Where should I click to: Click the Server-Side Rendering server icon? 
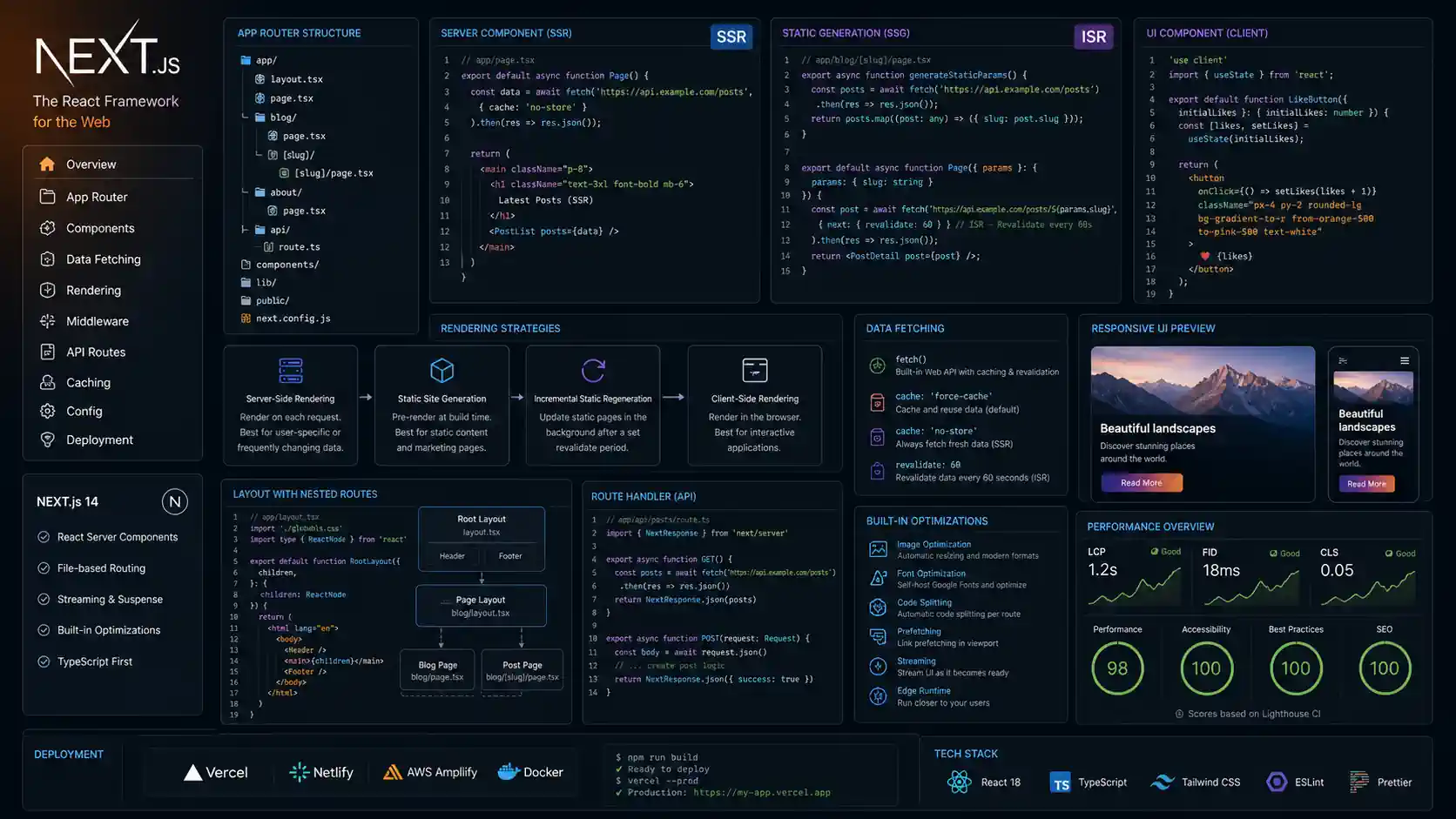pos(291,370)
